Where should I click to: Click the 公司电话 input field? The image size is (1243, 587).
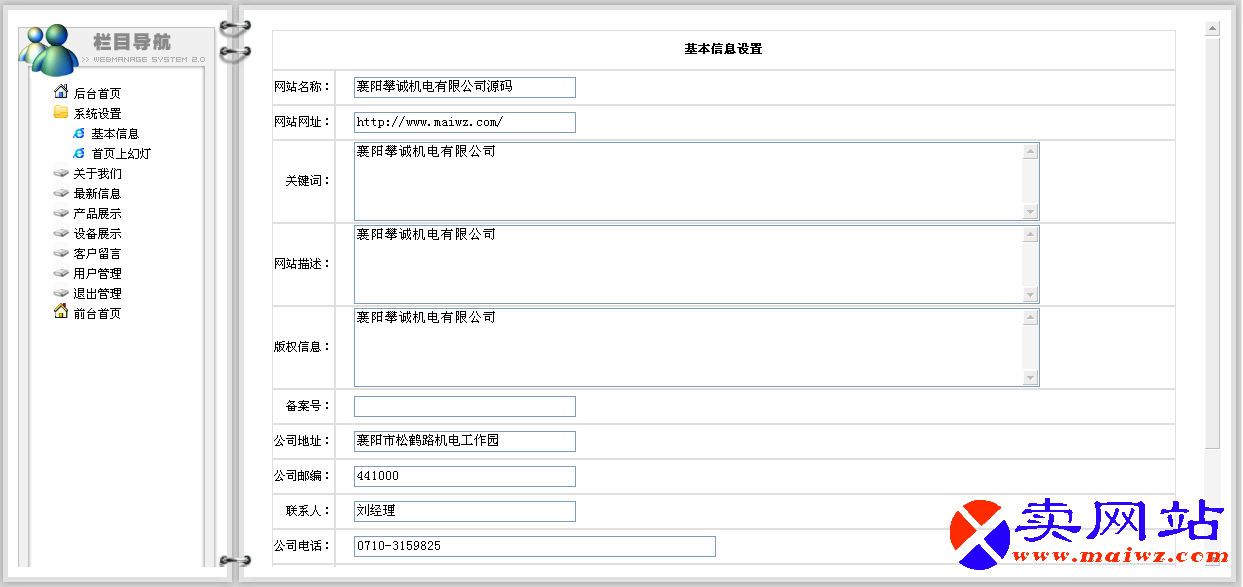pyautogui.click(x=535, y=546)
